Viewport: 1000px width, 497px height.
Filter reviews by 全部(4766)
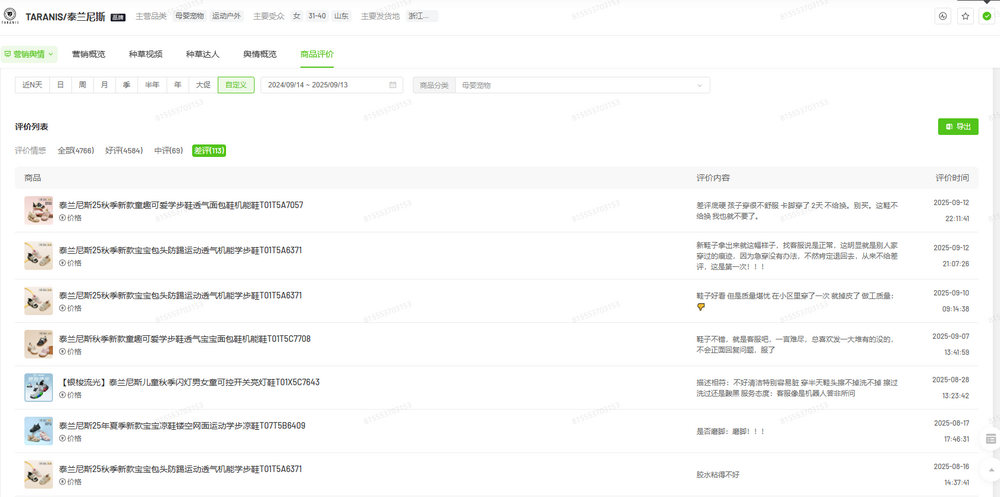pos(76,151)
